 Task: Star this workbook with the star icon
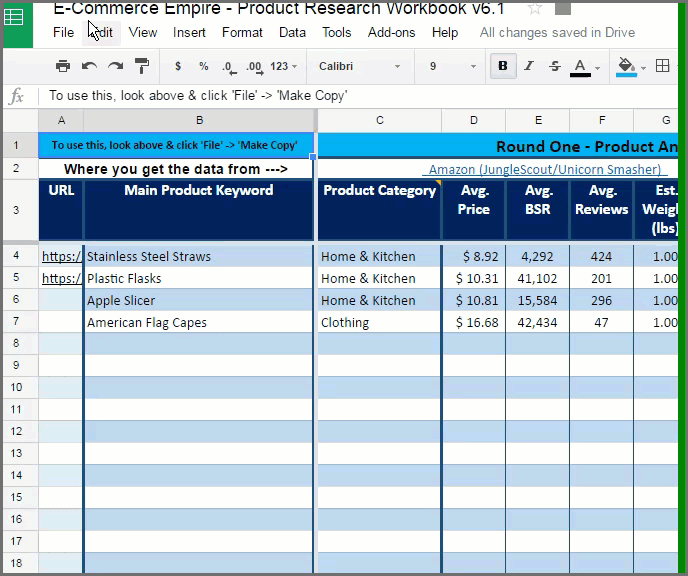click(534, 8)
